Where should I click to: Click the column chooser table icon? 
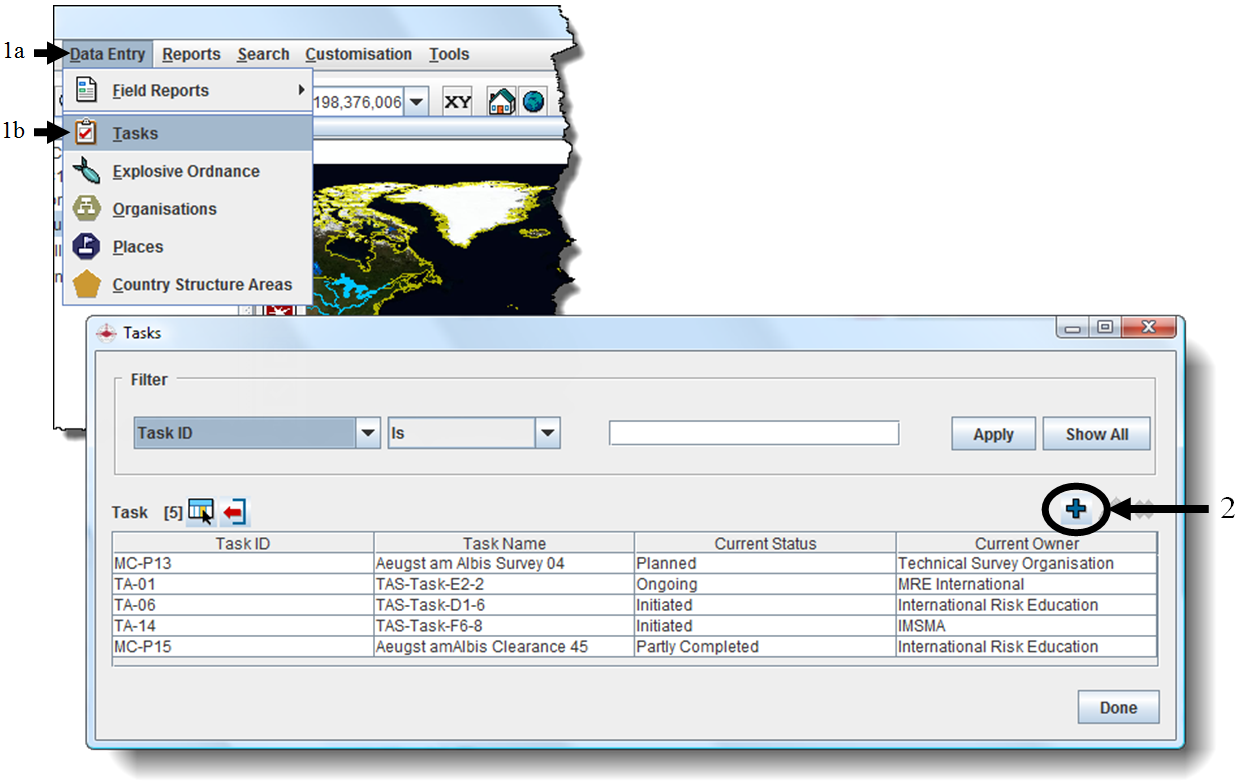201,512
